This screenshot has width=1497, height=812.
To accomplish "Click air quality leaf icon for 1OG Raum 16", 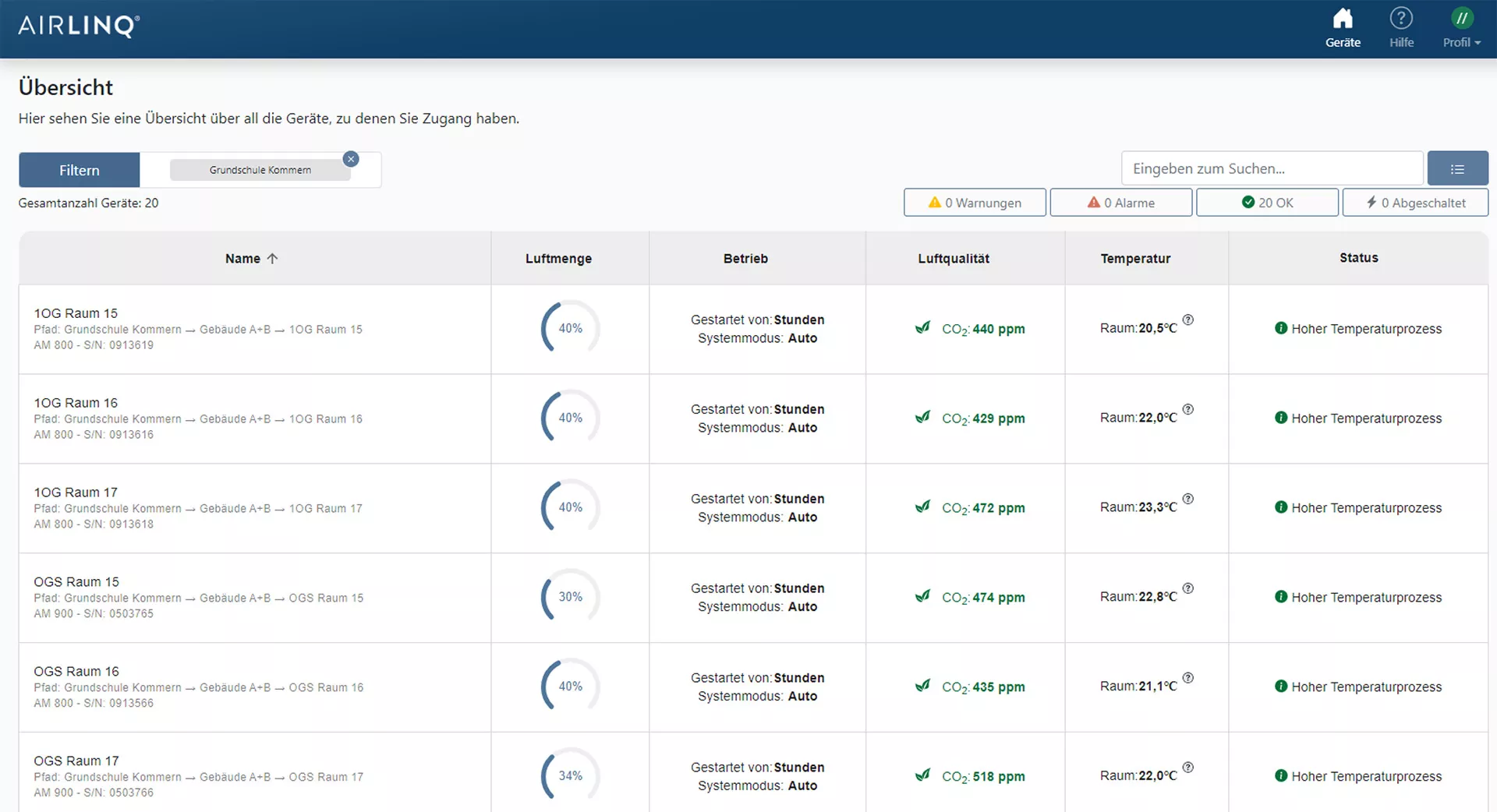I will [922, 417].
